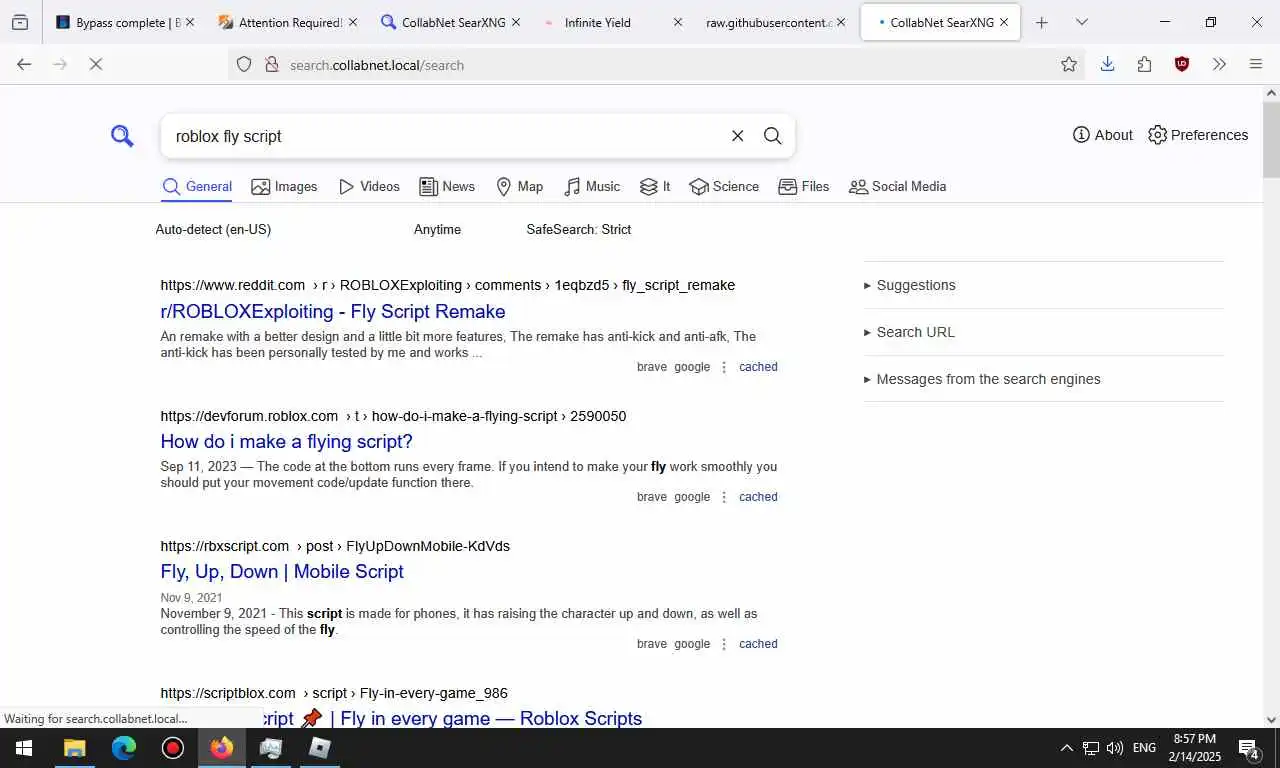Open the About page
This screenshot has height=768, width=1280.
tap(1103, 135)
